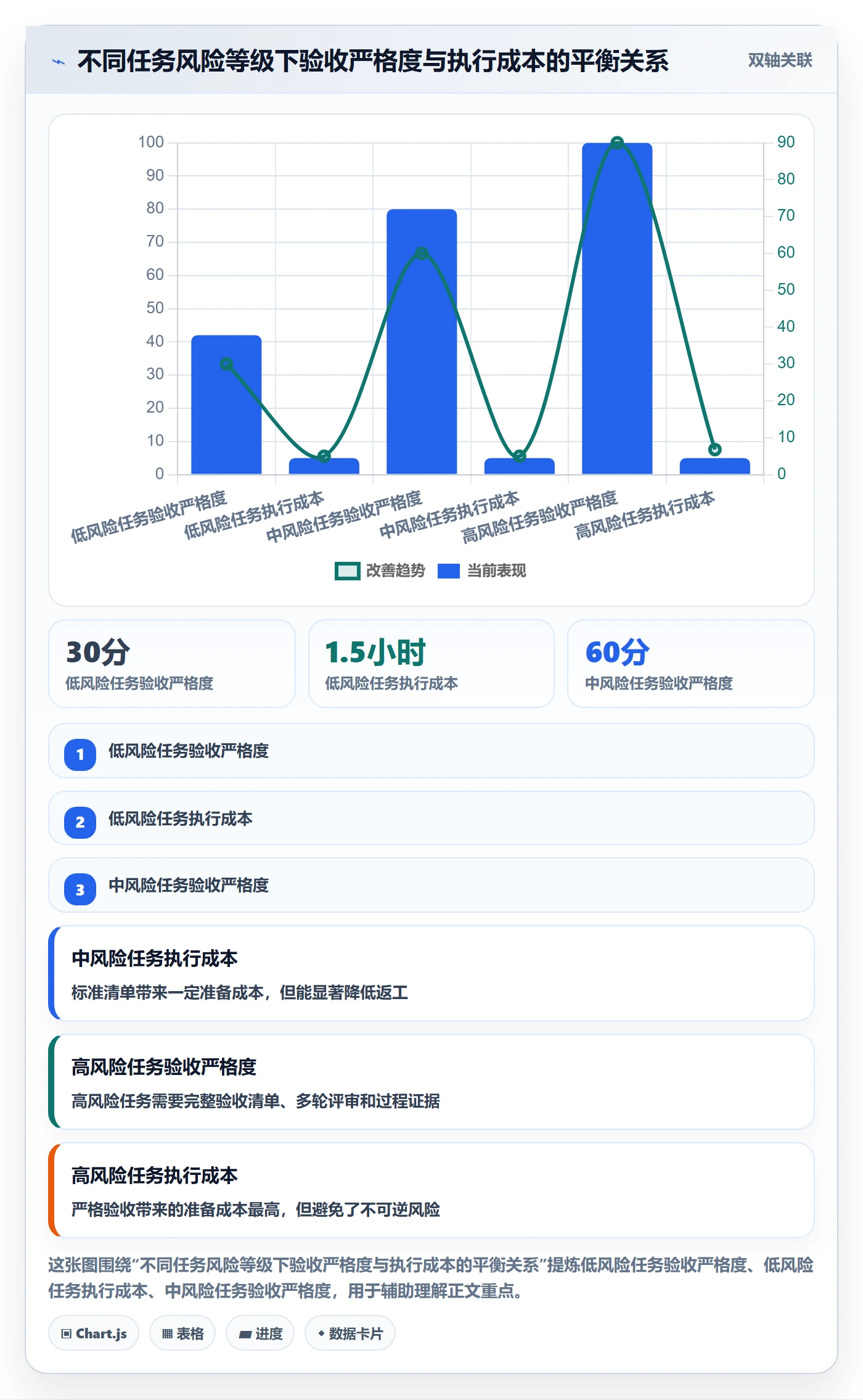This screenshot has width=863, height=1400.
Task: Toggle the 当前表现 legend swatch
Action: coord(449,571)
